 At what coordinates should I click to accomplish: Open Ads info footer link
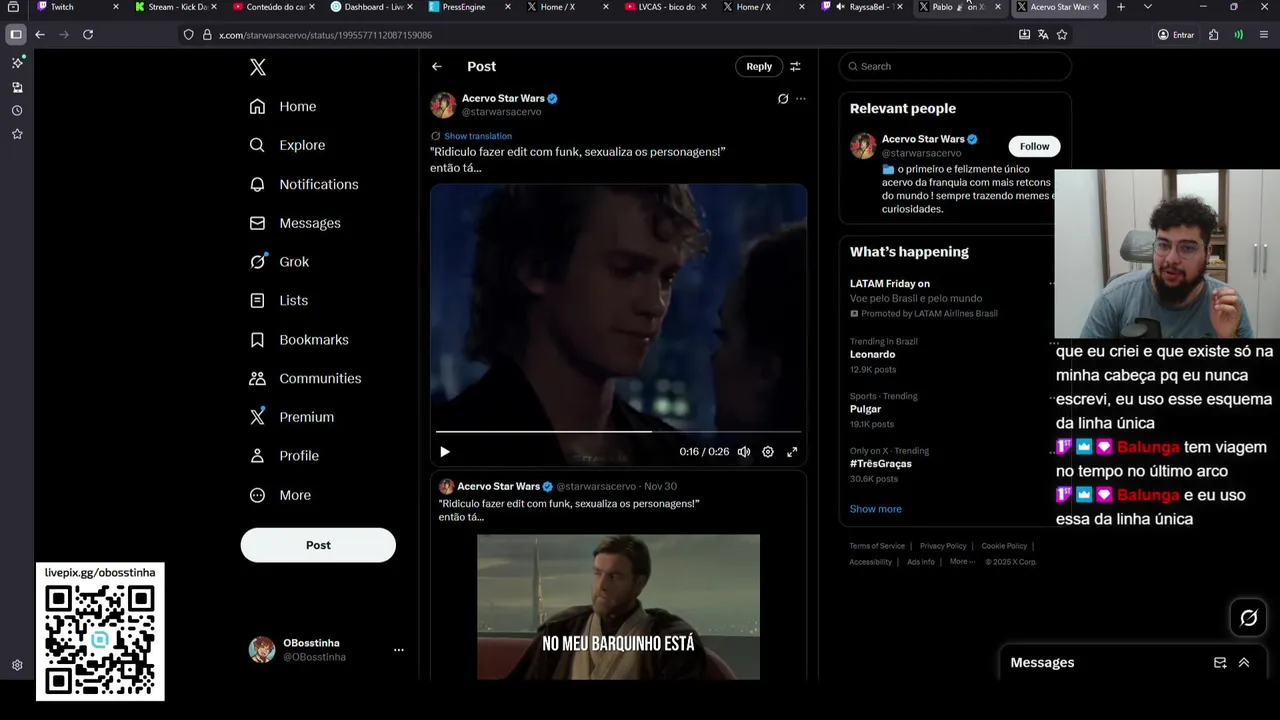coord(920,562)
